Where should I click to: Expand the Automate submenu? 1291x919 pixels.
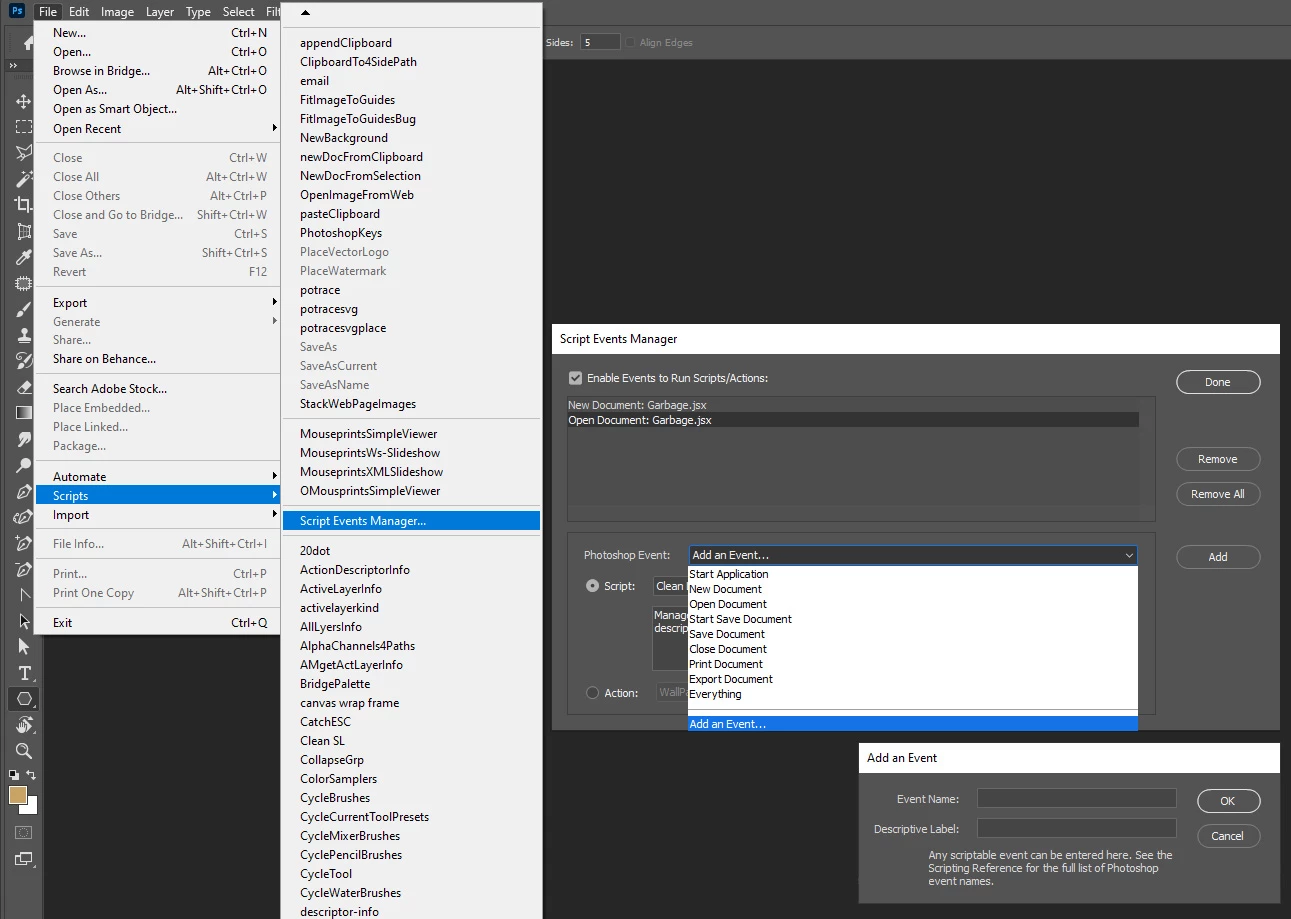(158, 476)
